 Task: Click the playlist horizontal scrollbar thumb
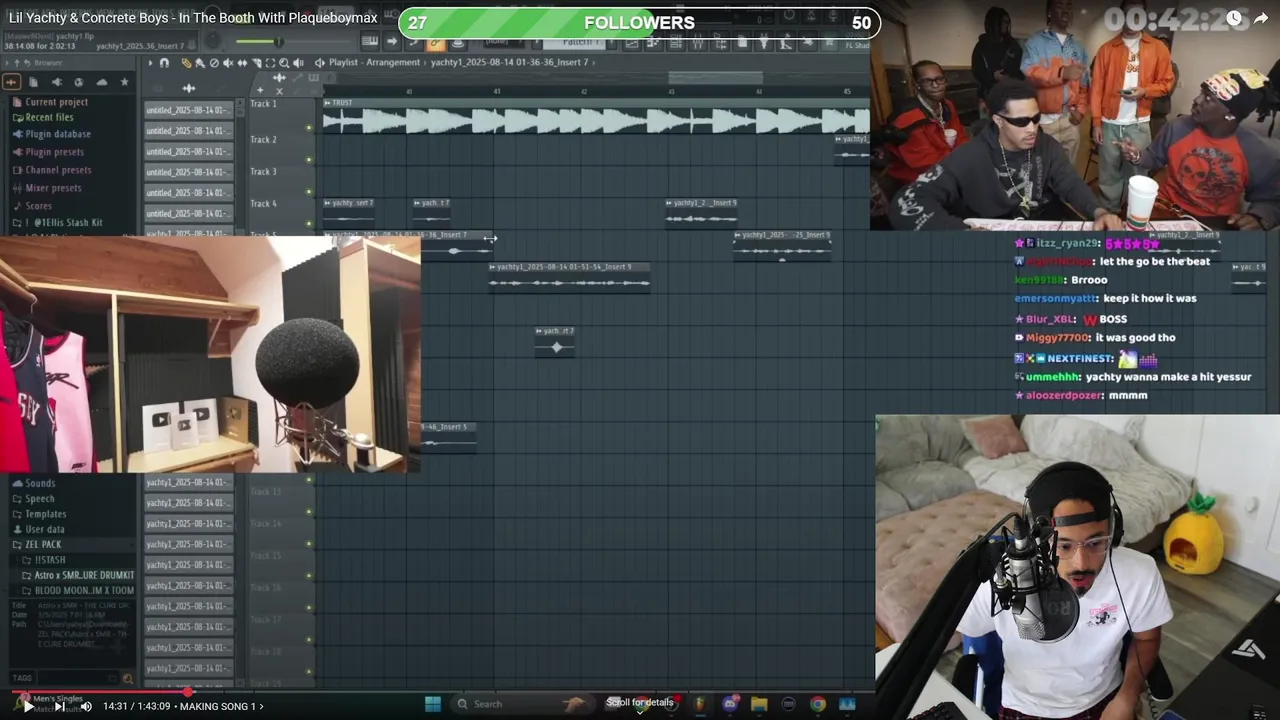715,77
